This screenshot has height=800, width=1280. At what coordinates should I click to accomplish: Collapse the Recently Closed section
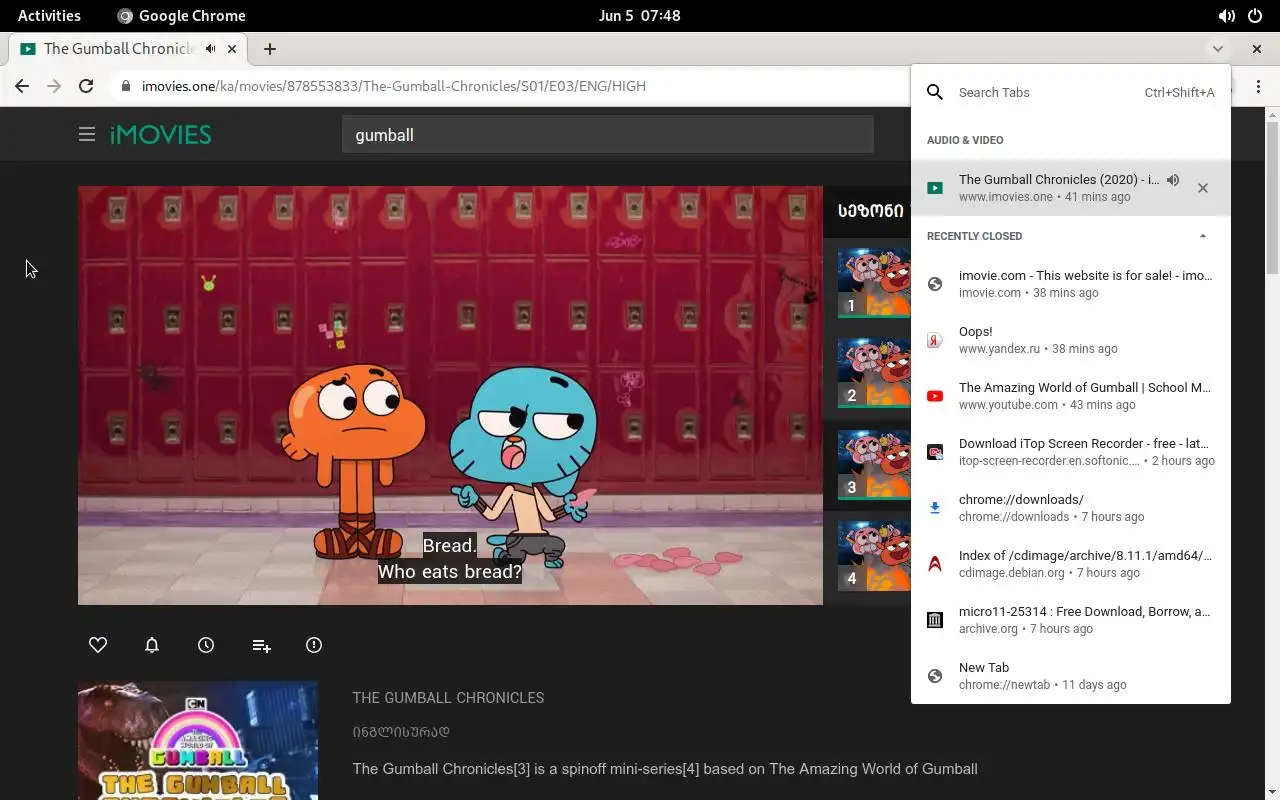(1203, 236)
